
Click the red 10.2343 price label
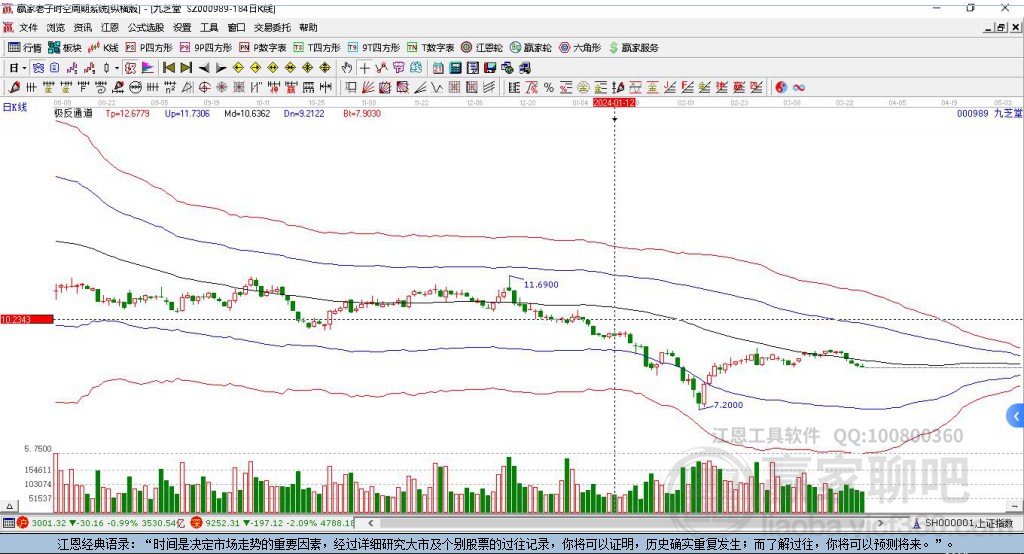[x=27, y=319]
